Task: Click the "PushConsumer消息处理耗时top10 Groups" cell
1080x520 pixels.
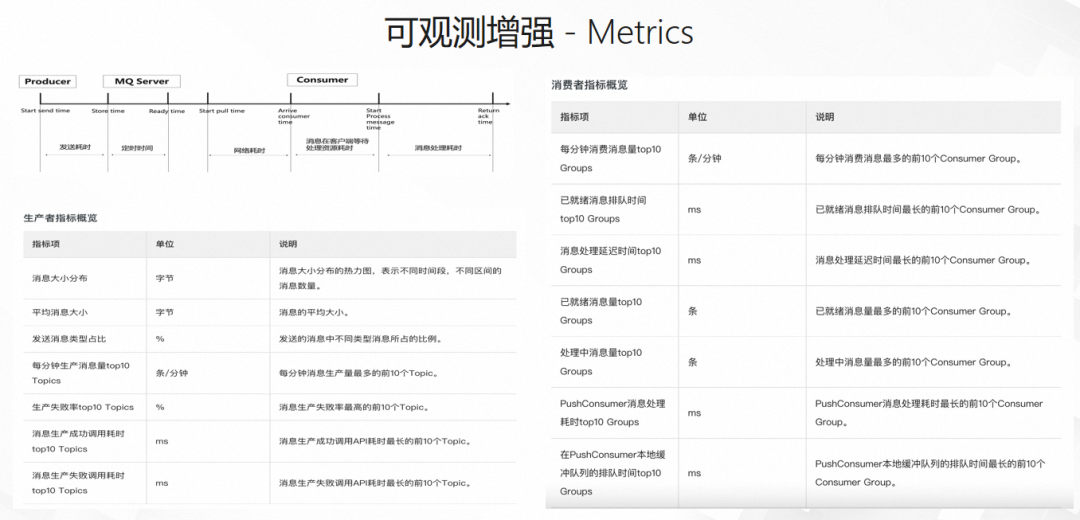Action: (612, 413)
